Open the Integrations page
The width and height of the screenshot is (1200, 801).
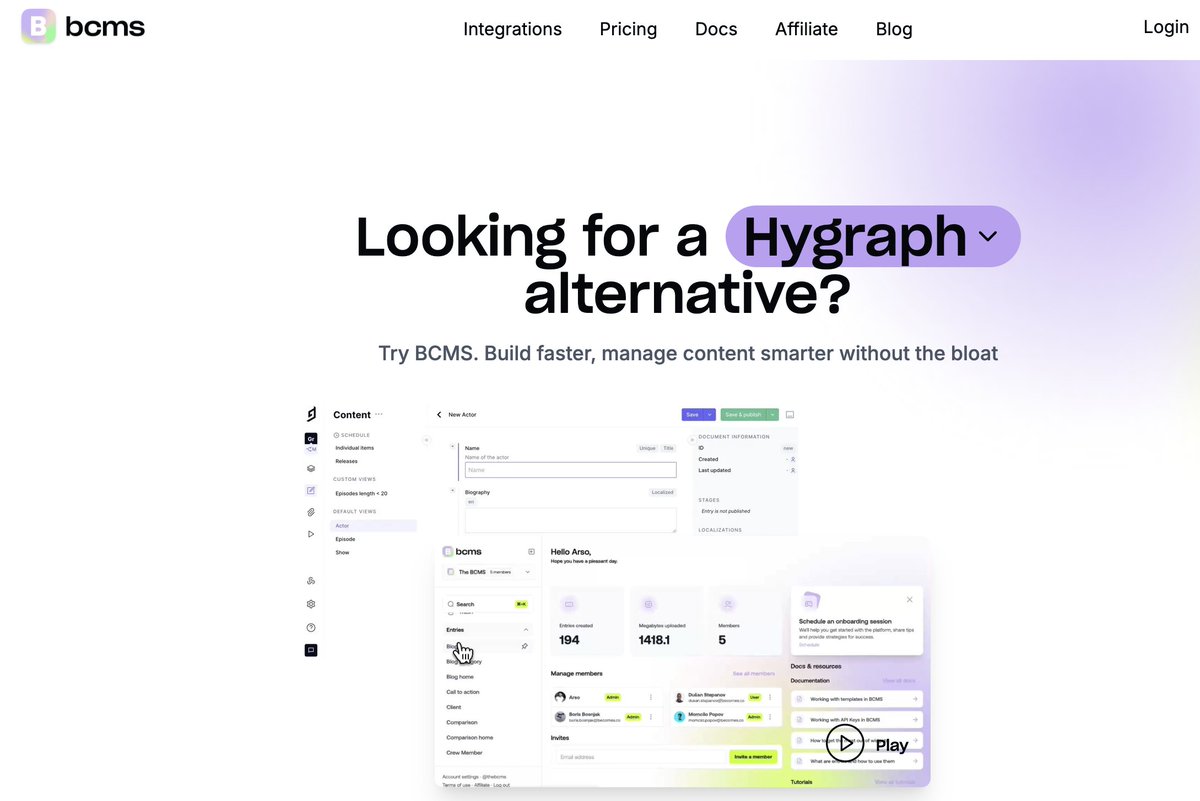coord(512,29)
